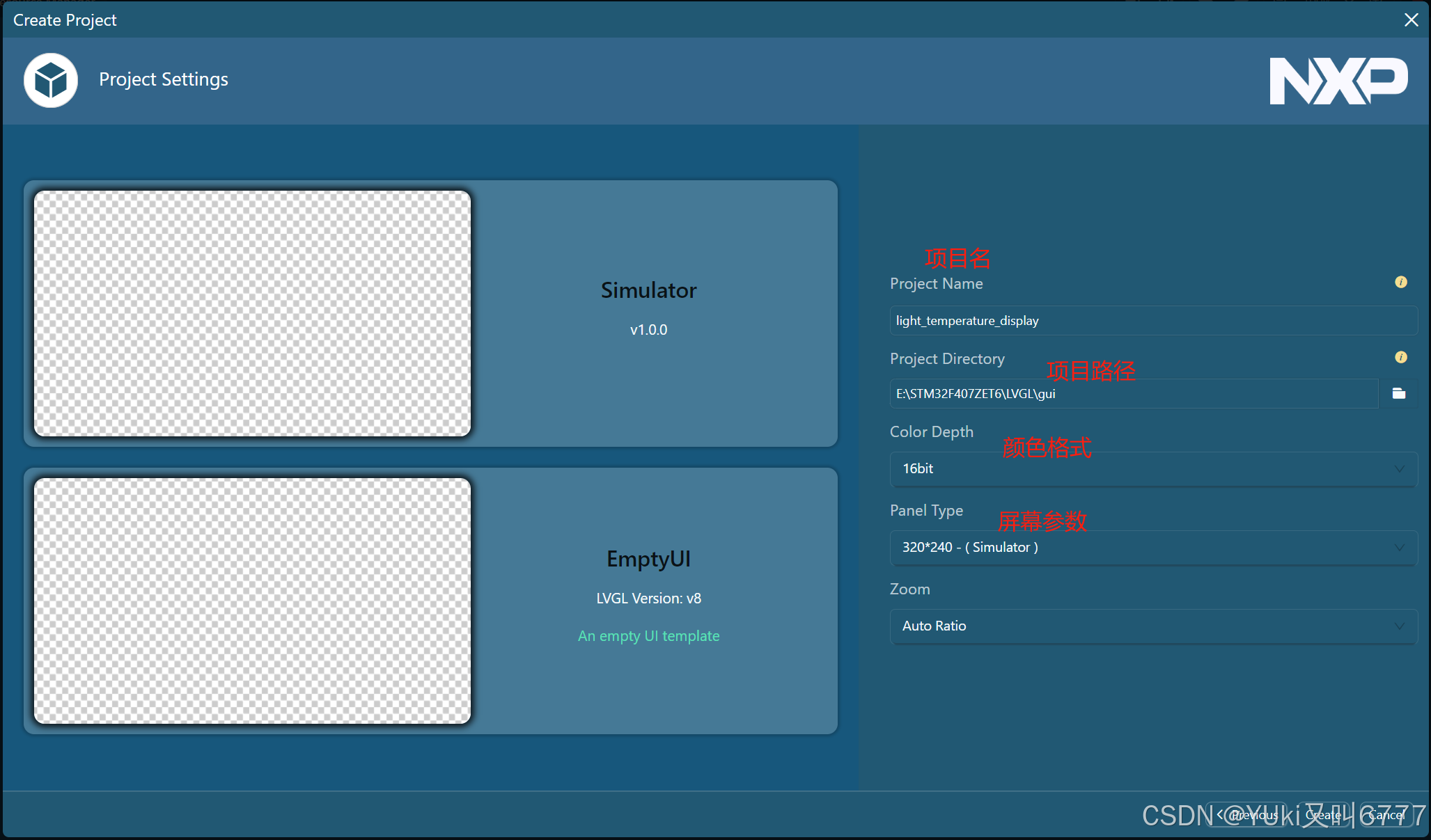Click the Project Name input field
Viewport: 1431px width, 840px height.
tap(1153, 321)
